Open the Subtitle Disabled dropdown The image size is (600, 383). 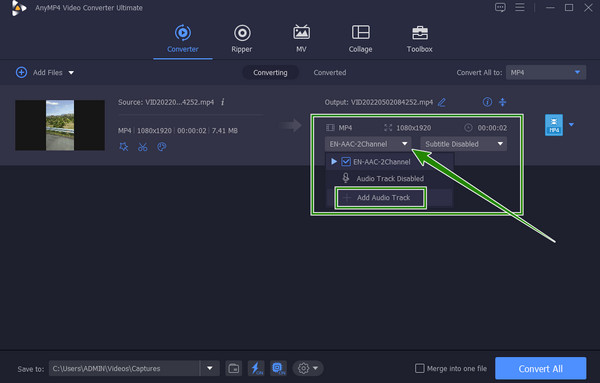tap(463, 144)
